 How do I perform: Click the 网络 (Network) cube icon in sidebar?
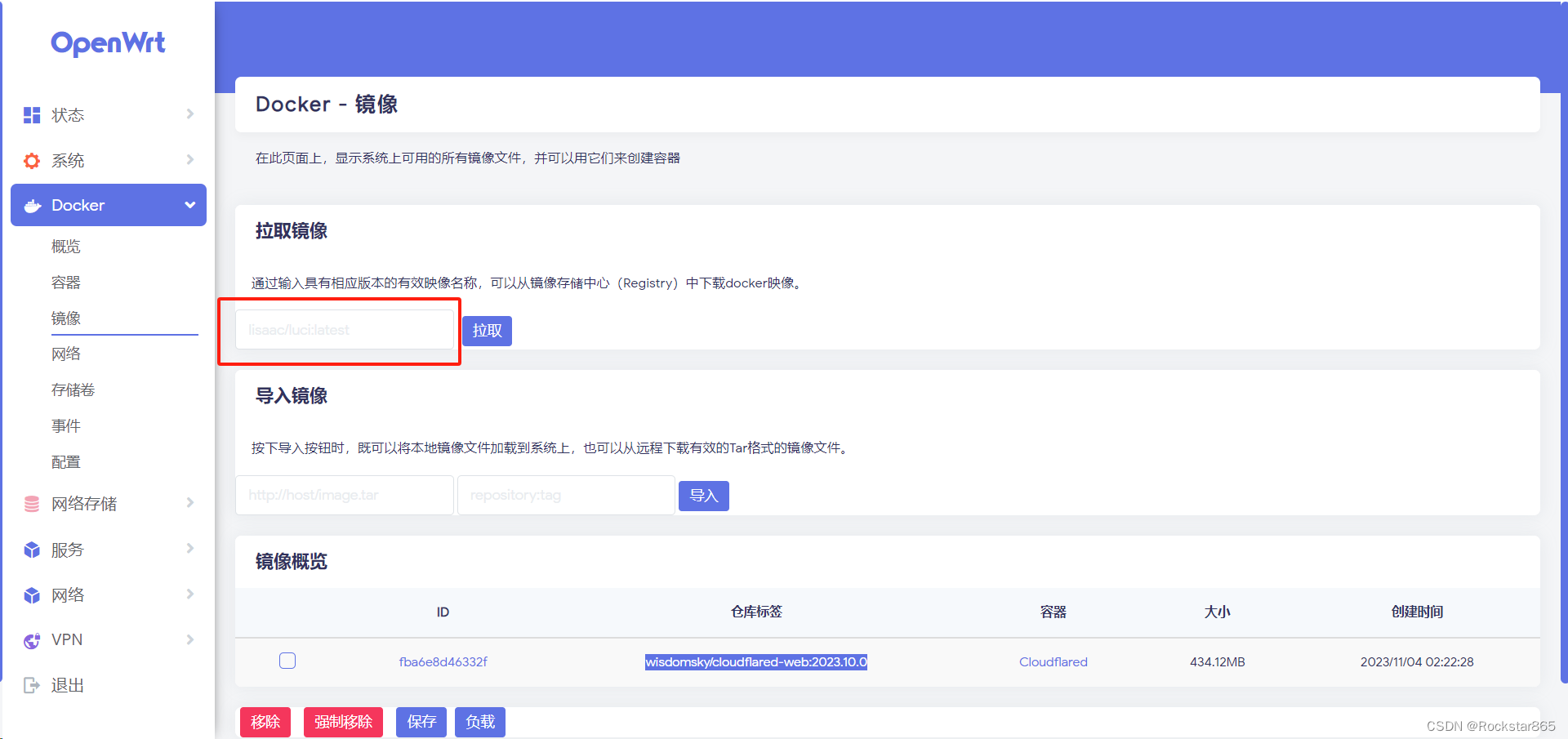click(31, 594)
